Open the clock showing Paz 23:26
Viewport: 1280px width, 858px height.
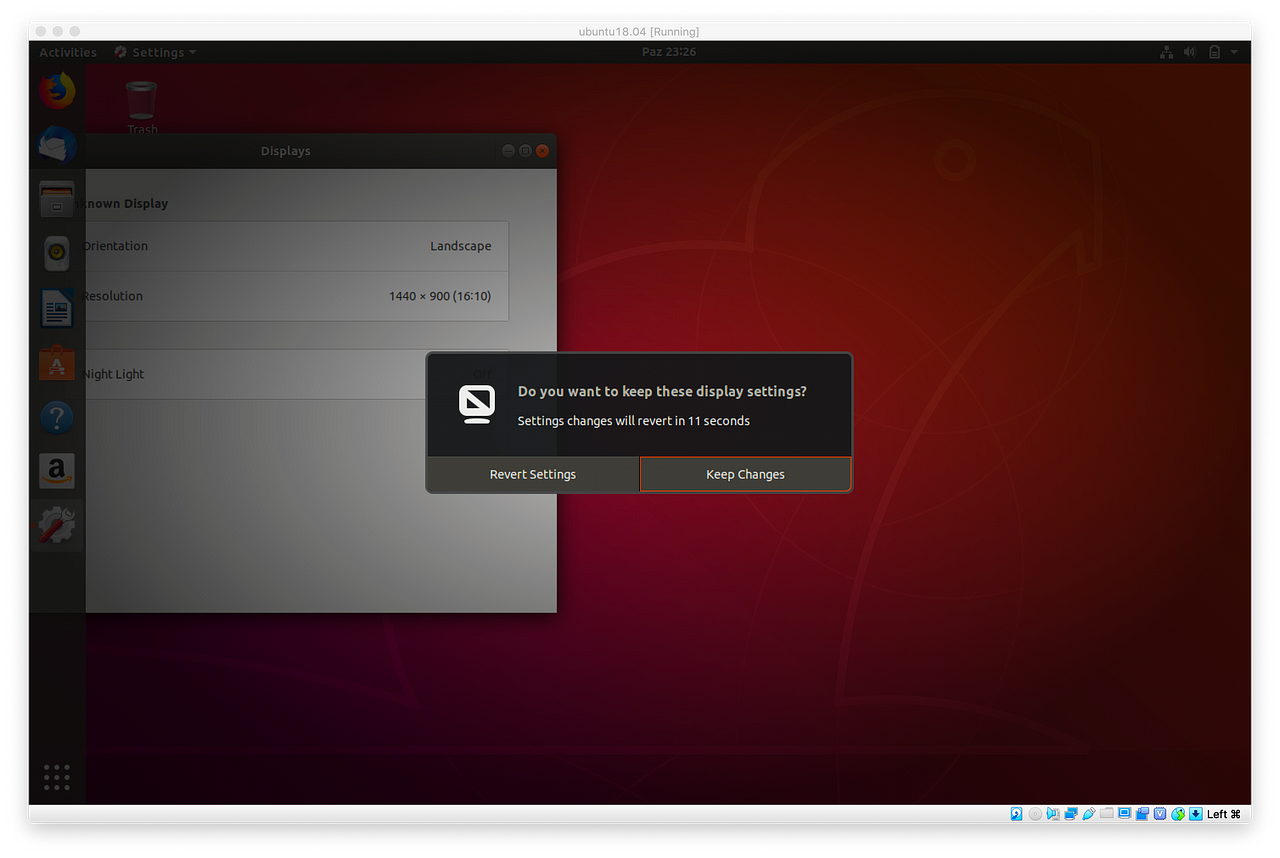[x=668, y=52]
